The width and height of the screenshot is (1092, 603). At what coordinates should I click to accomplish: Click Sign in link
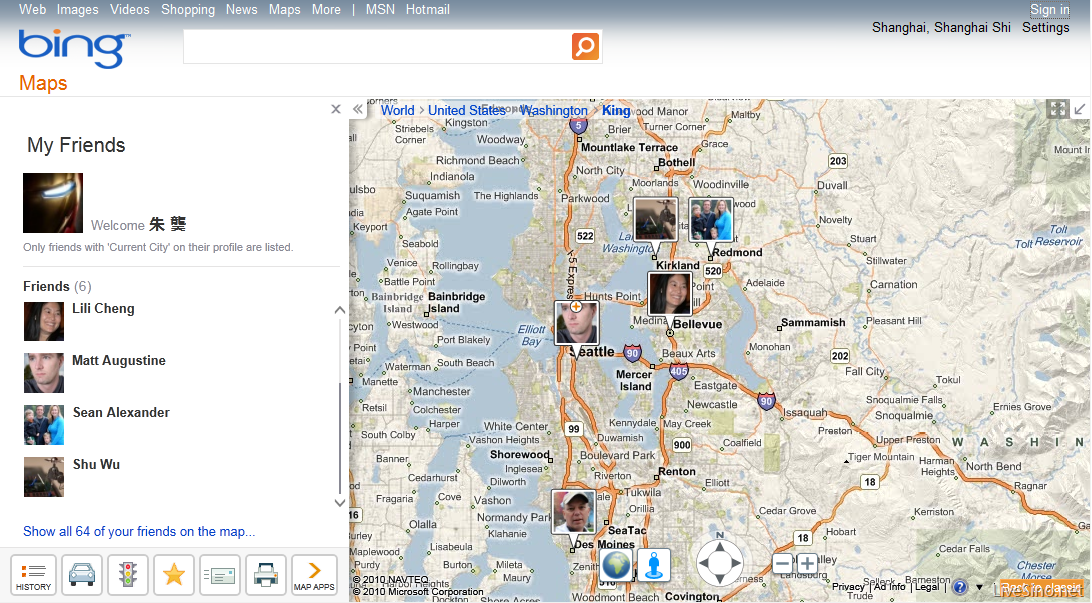1050,10
